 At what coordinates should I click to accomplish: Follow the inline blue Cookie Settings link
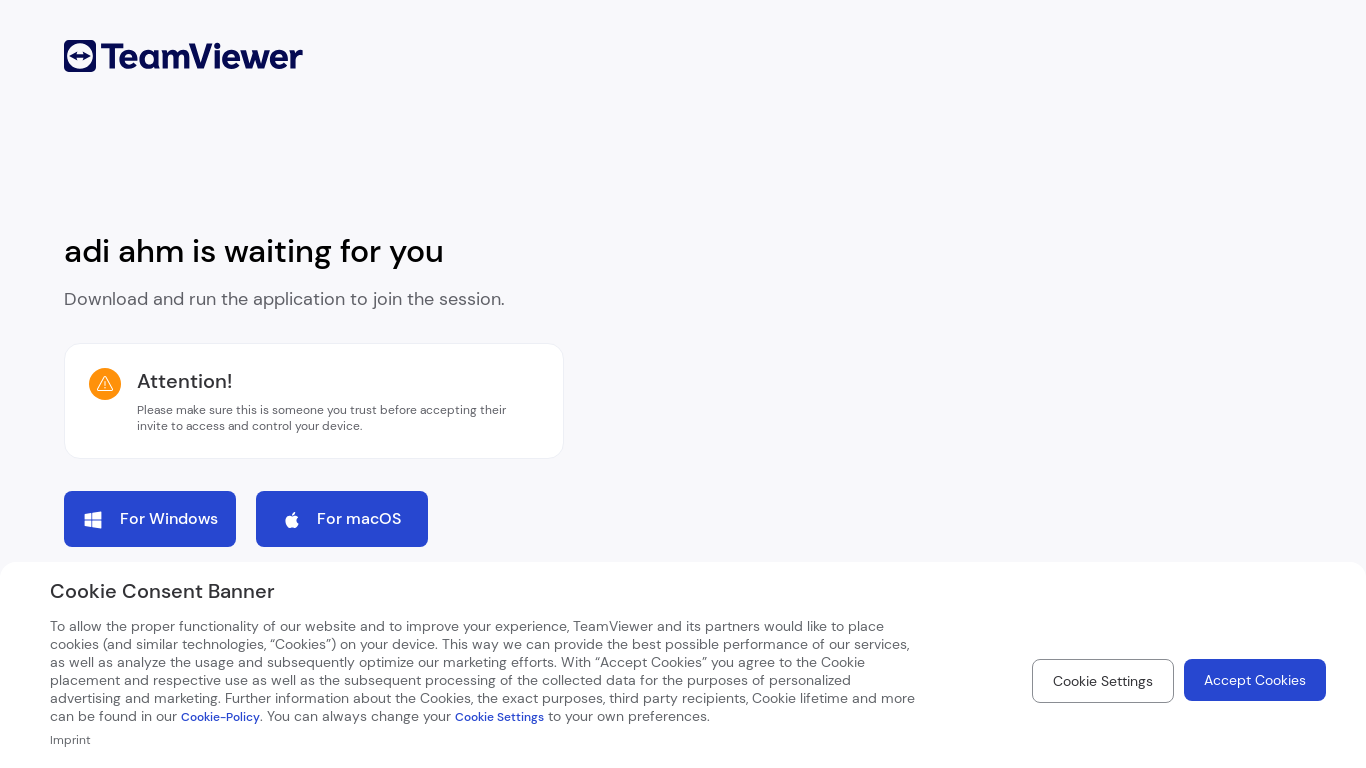(499, 717)
